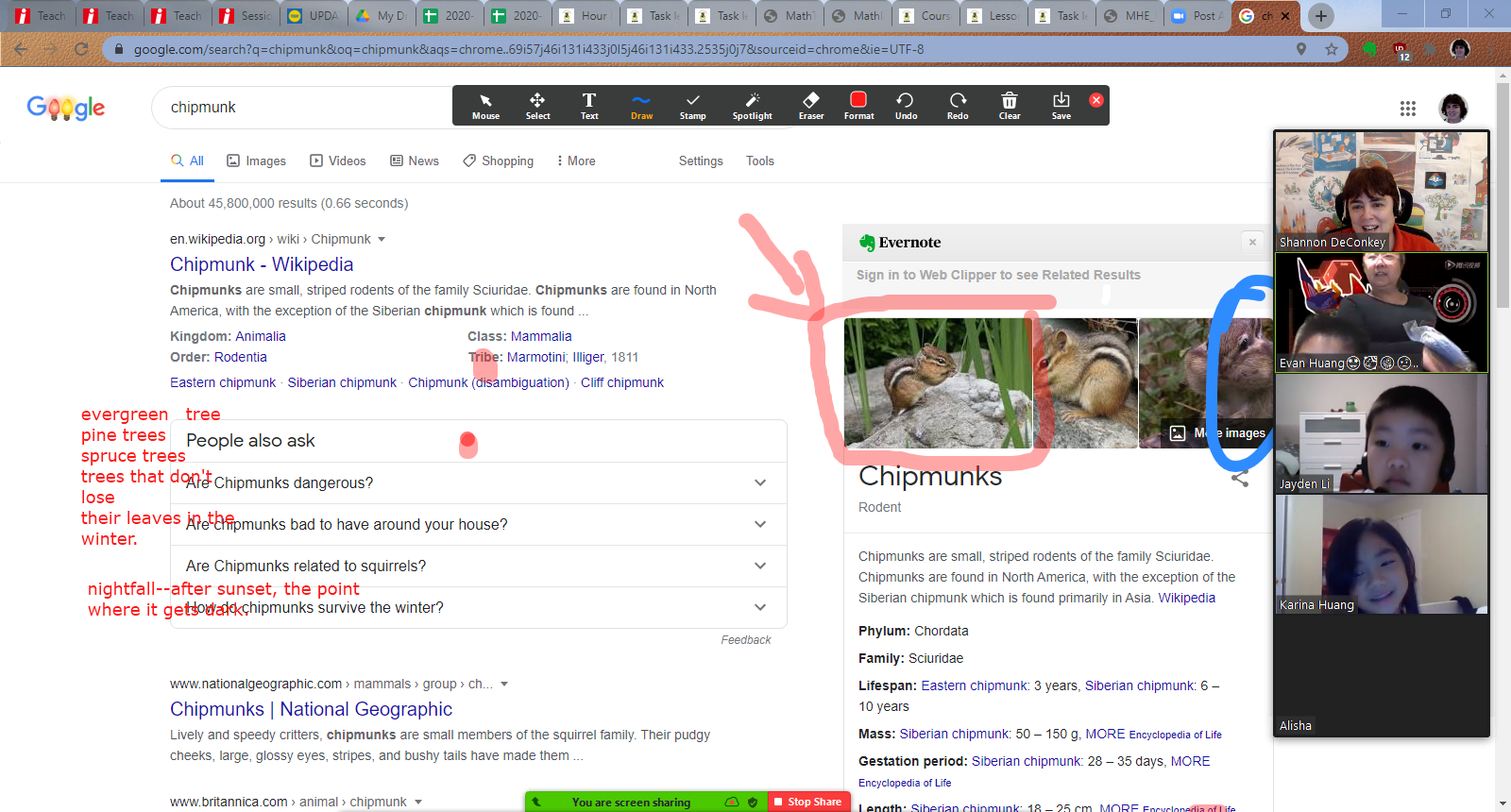Go to the Google logo homepage
Image resolution: width=1511 pixels, height=812 pixels.
pos(66,108)
